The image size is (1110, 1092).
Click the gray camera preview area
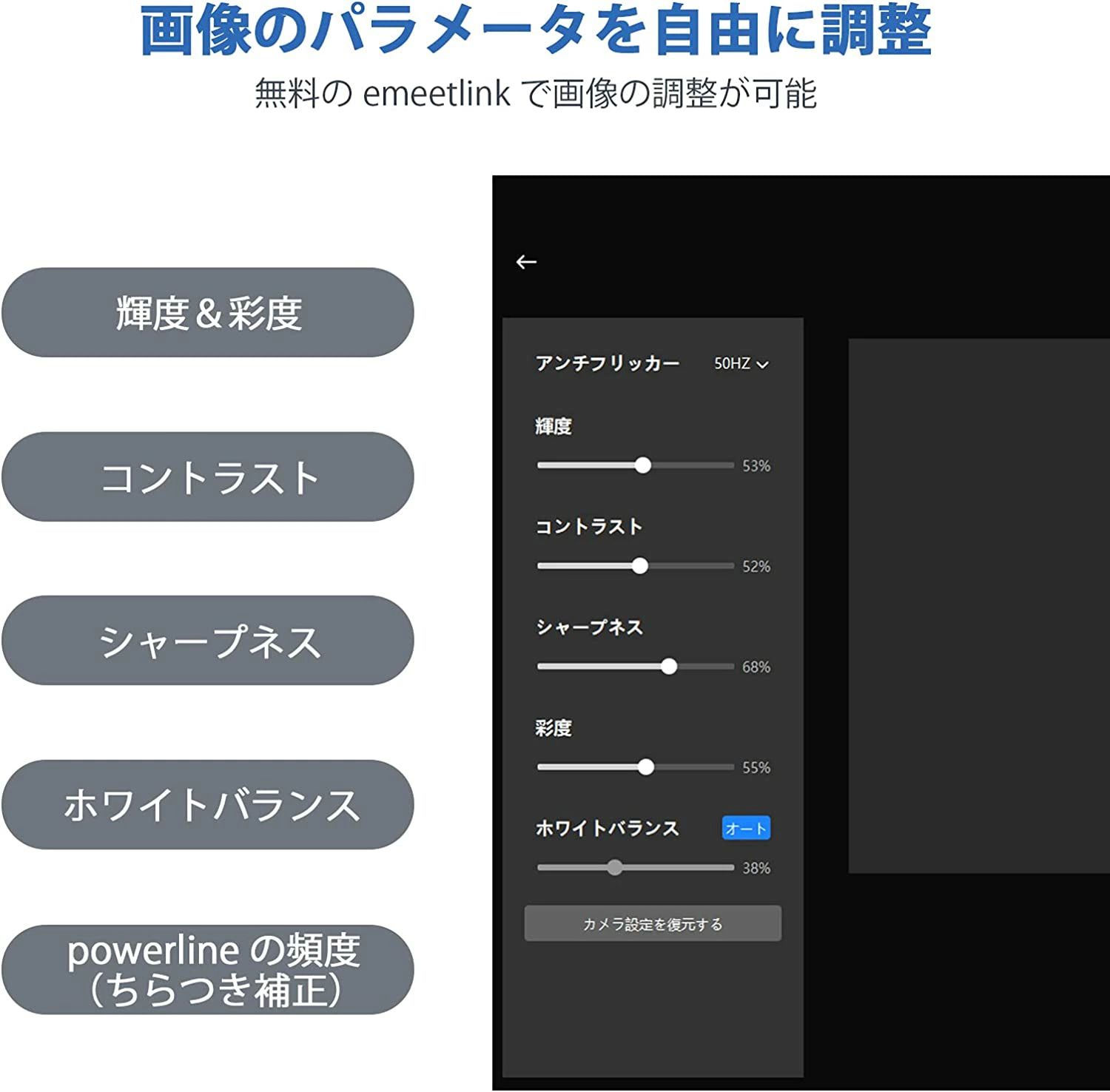[x=978, y=605]
